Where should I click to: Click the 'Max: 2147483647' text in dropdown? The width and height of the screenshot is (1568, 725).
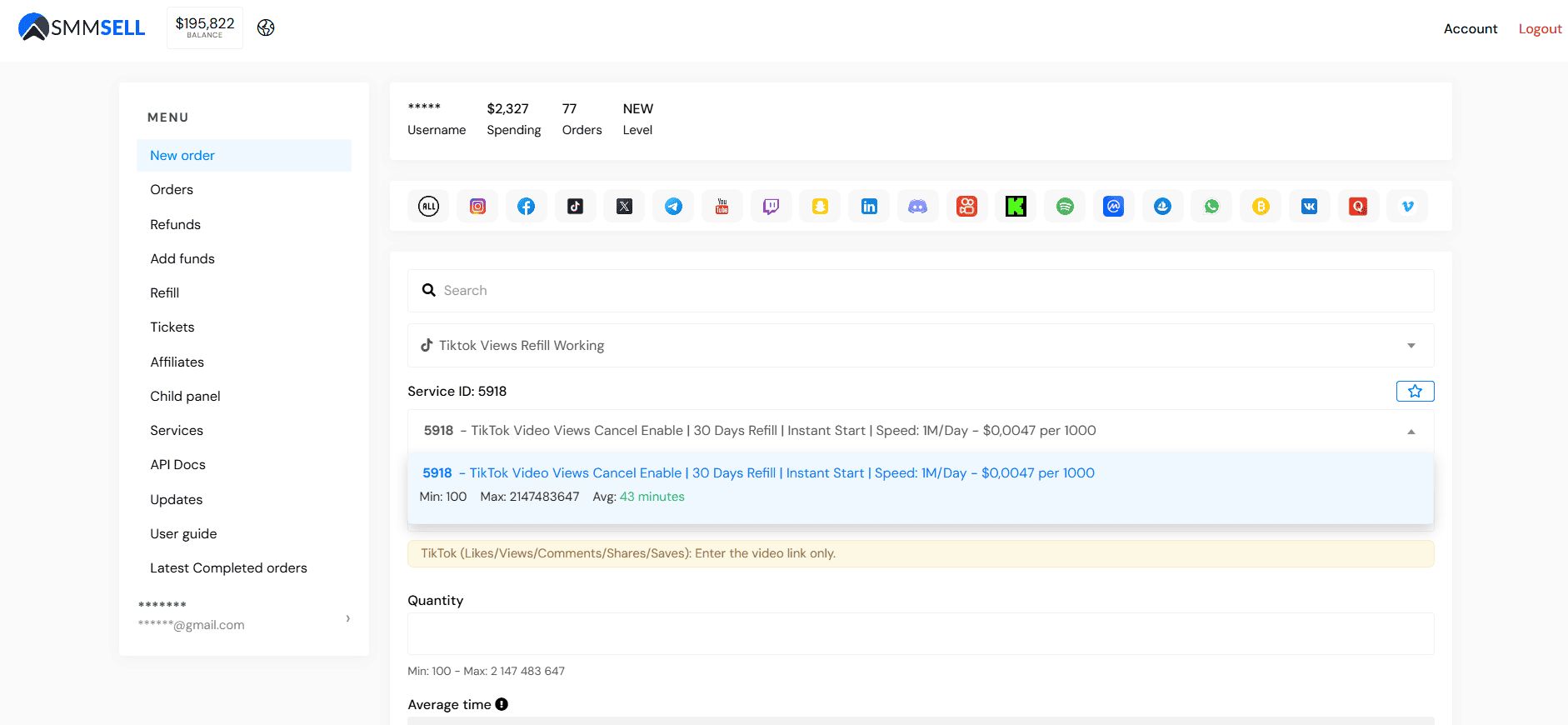(530, 497)
